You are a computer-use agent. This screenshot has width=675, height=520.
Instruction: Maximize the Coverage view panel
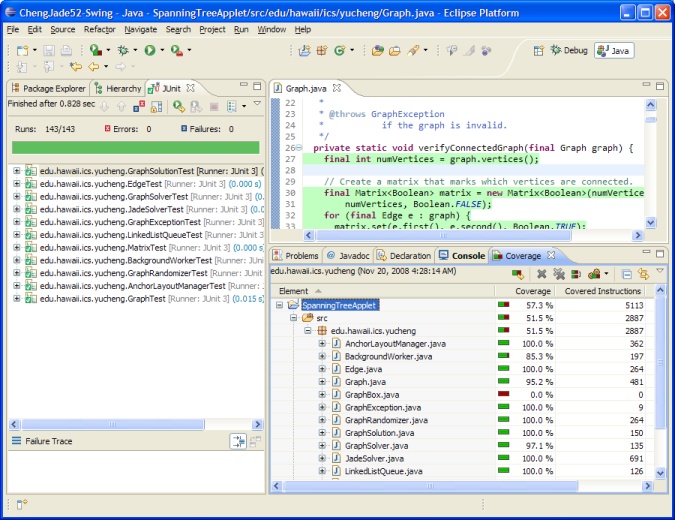click(x=660, y=254)
